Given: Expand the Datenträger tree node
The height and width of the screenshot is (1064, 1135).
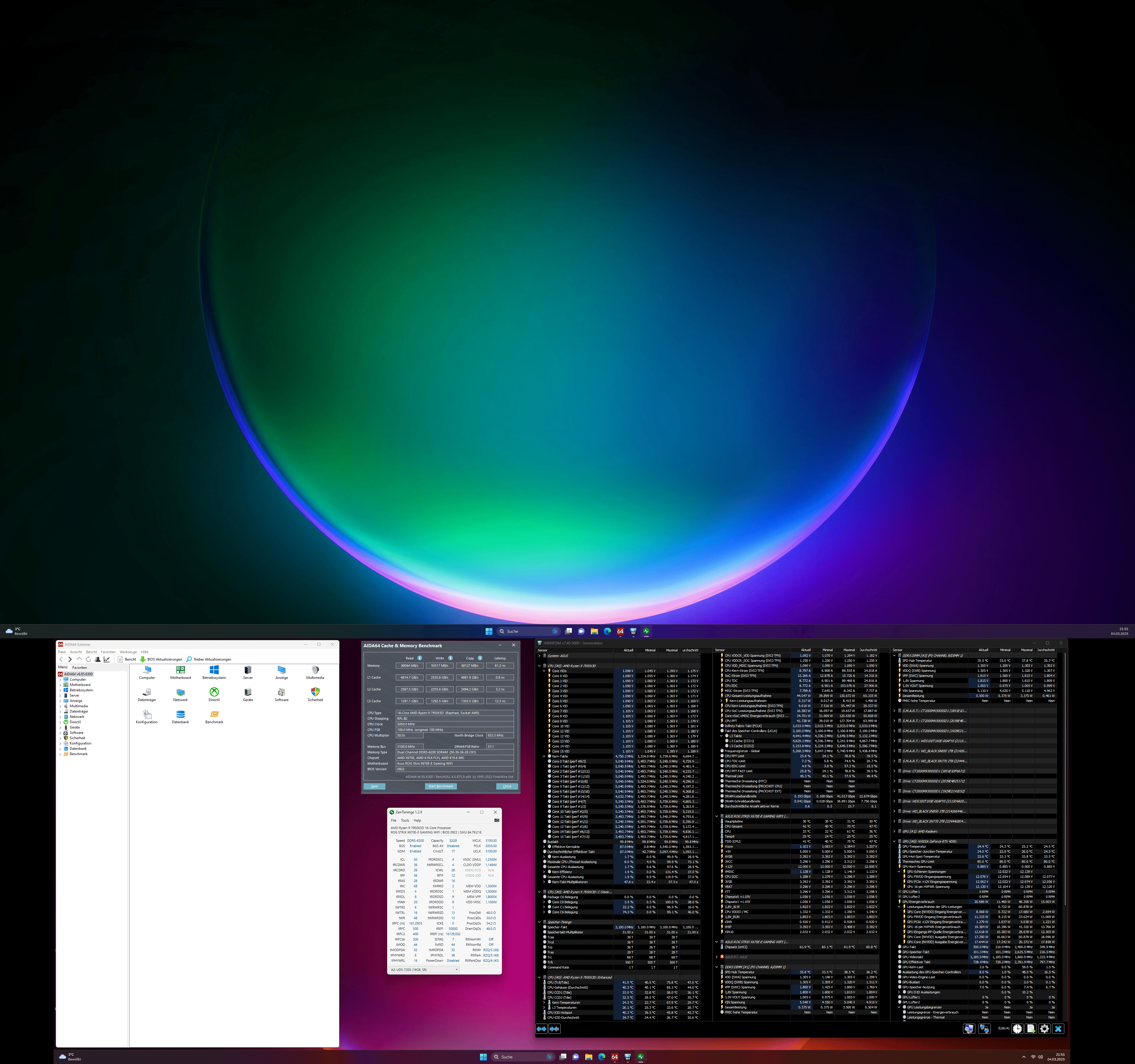Looking at the screenshot, I should pyautogui.click(x=60, y=711).
